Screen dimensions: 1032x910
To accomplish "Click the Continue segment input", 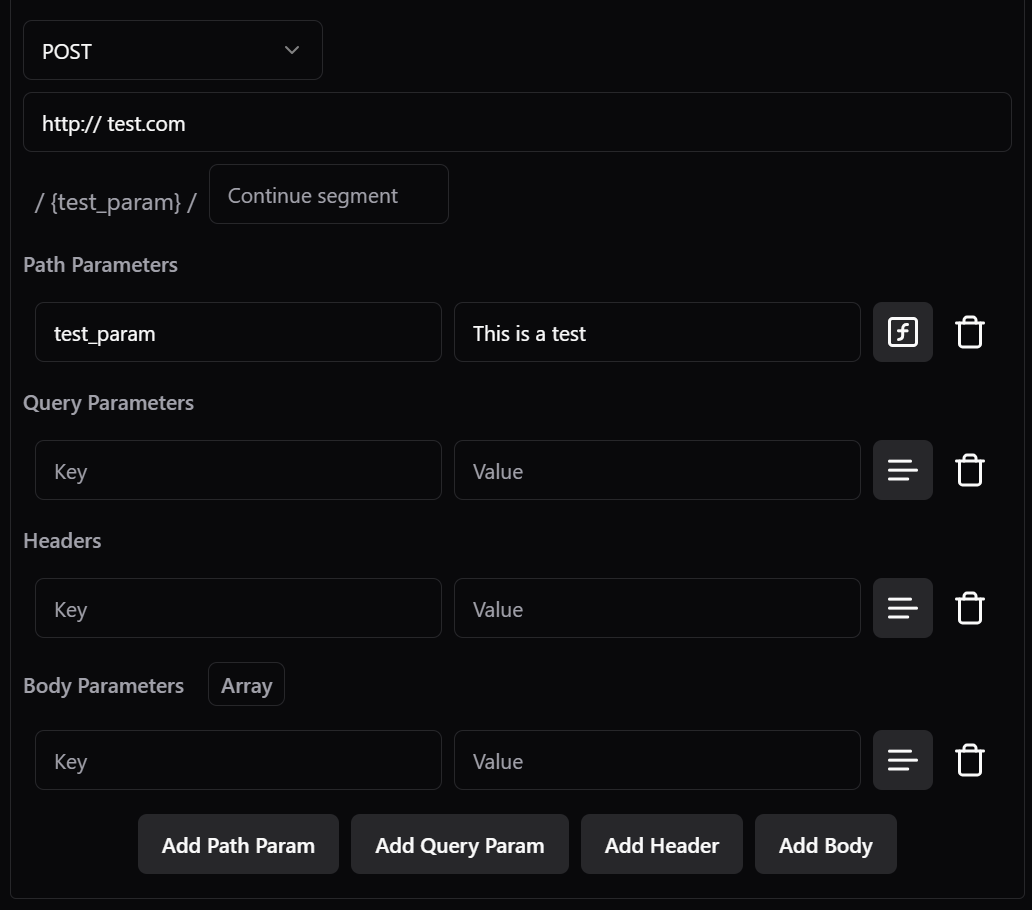I will [328, 195].
